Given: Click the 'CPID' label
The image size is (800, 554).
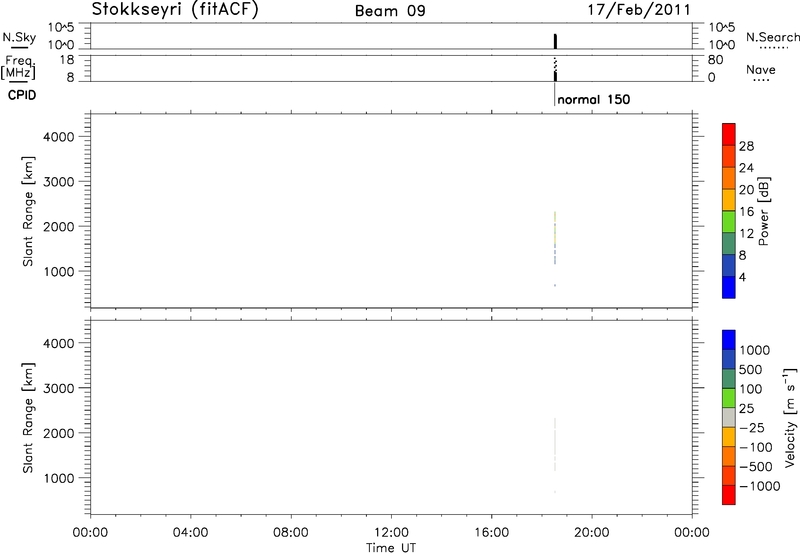Looking at the screenshot, I should pyautogui.click(x=22, y=95).
